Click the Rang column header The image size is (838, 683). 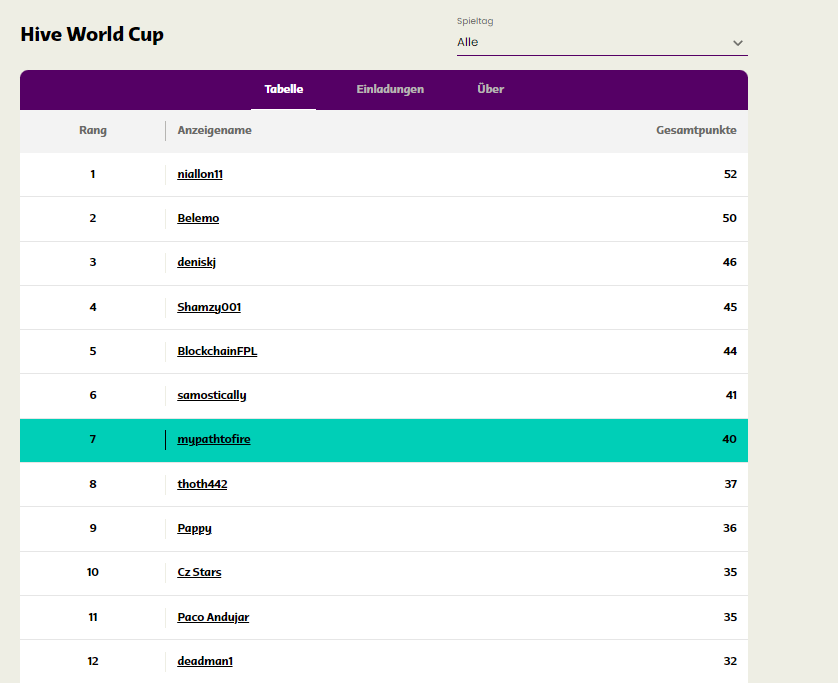pyautogui.click(x=93, y=130)
